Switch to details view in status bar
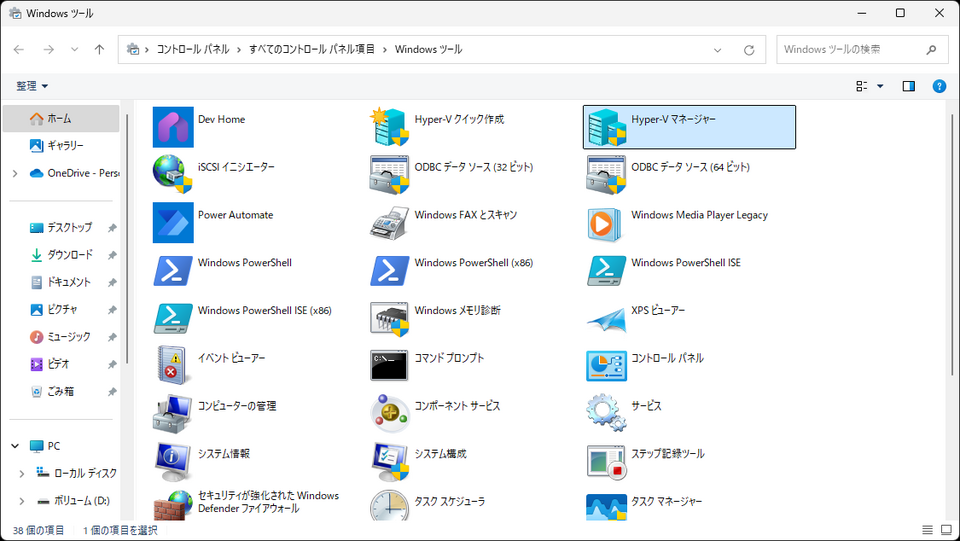960x541 pixels. [928, 530]
